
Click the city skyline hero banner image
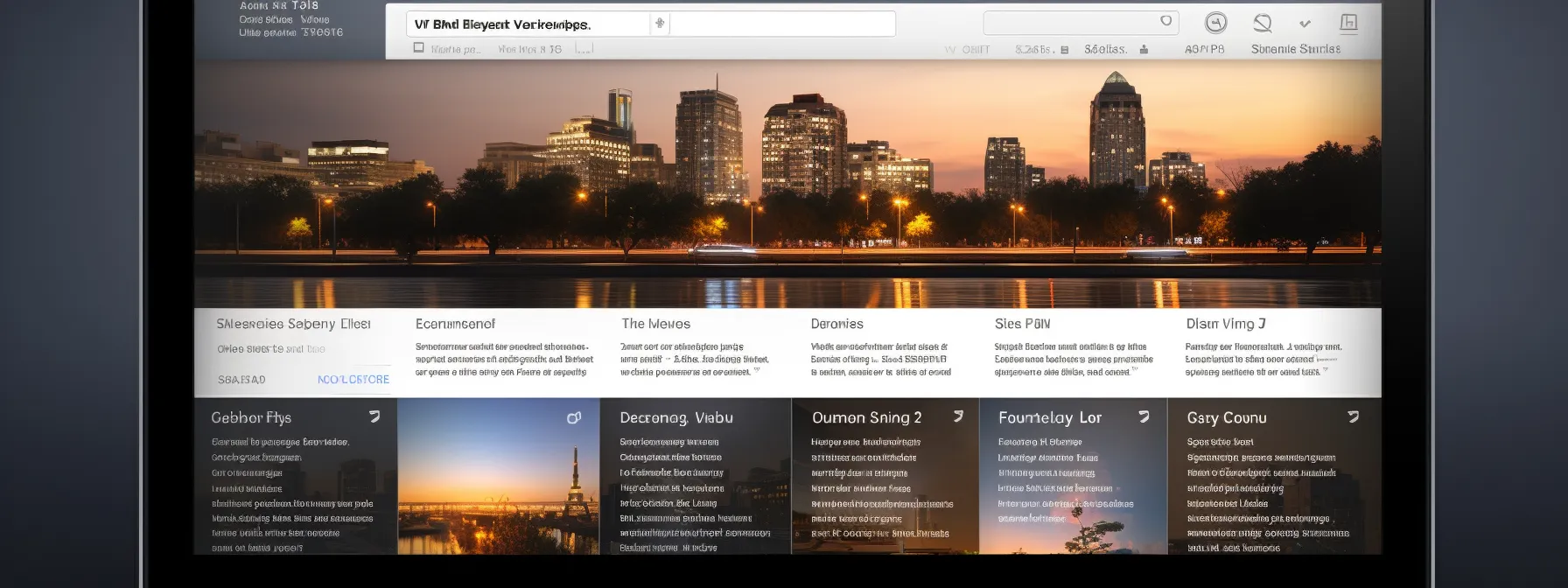tap(787, 184)
